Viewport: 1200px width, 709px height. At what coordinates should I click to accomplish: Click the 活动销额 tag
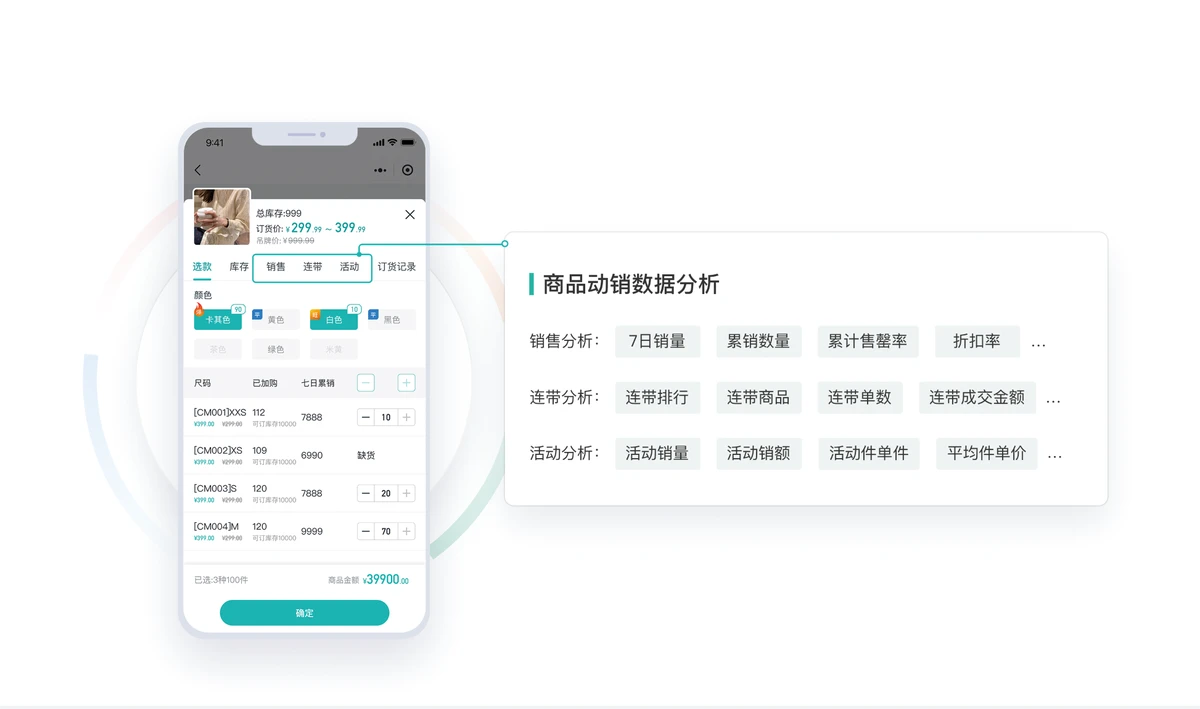(x=758, y=454)
